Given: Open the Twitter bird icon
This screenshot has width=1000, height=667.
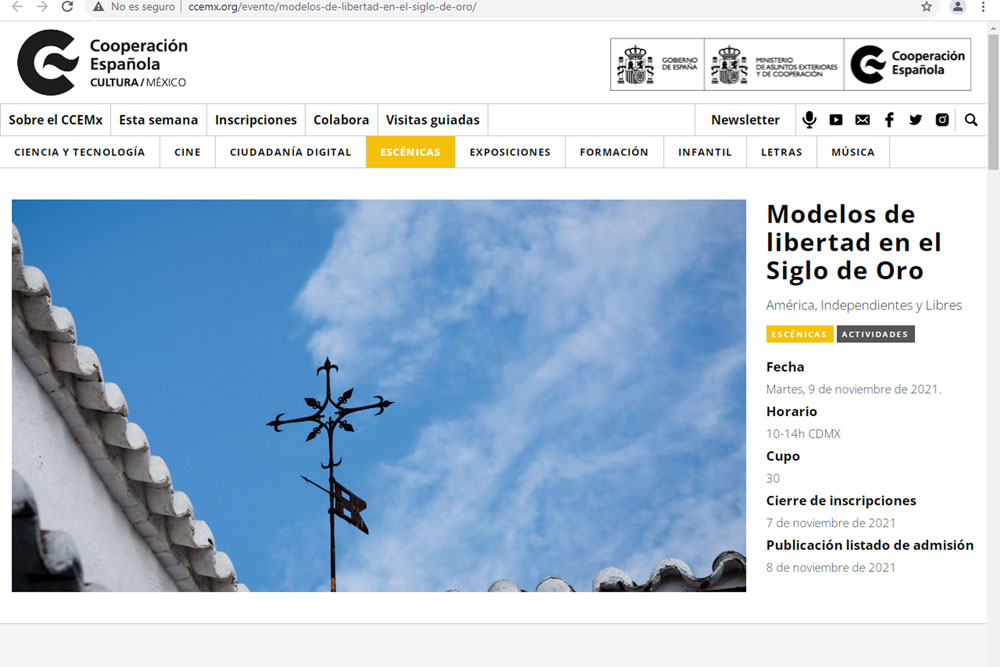Looking at the screenshot, I should pos(915,120).
